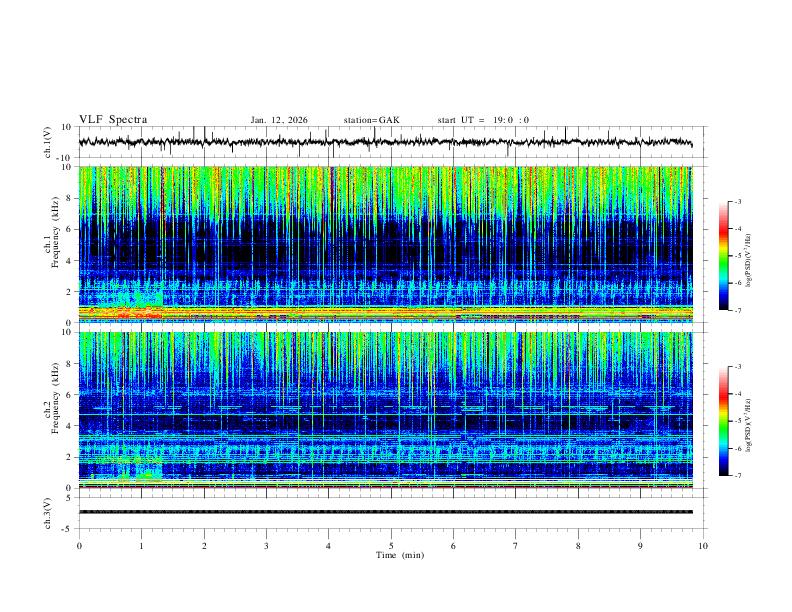792x612 pixels.
Task: Click the ch.2 Frequency (kHz) axis label
Action: coord(52,397)
